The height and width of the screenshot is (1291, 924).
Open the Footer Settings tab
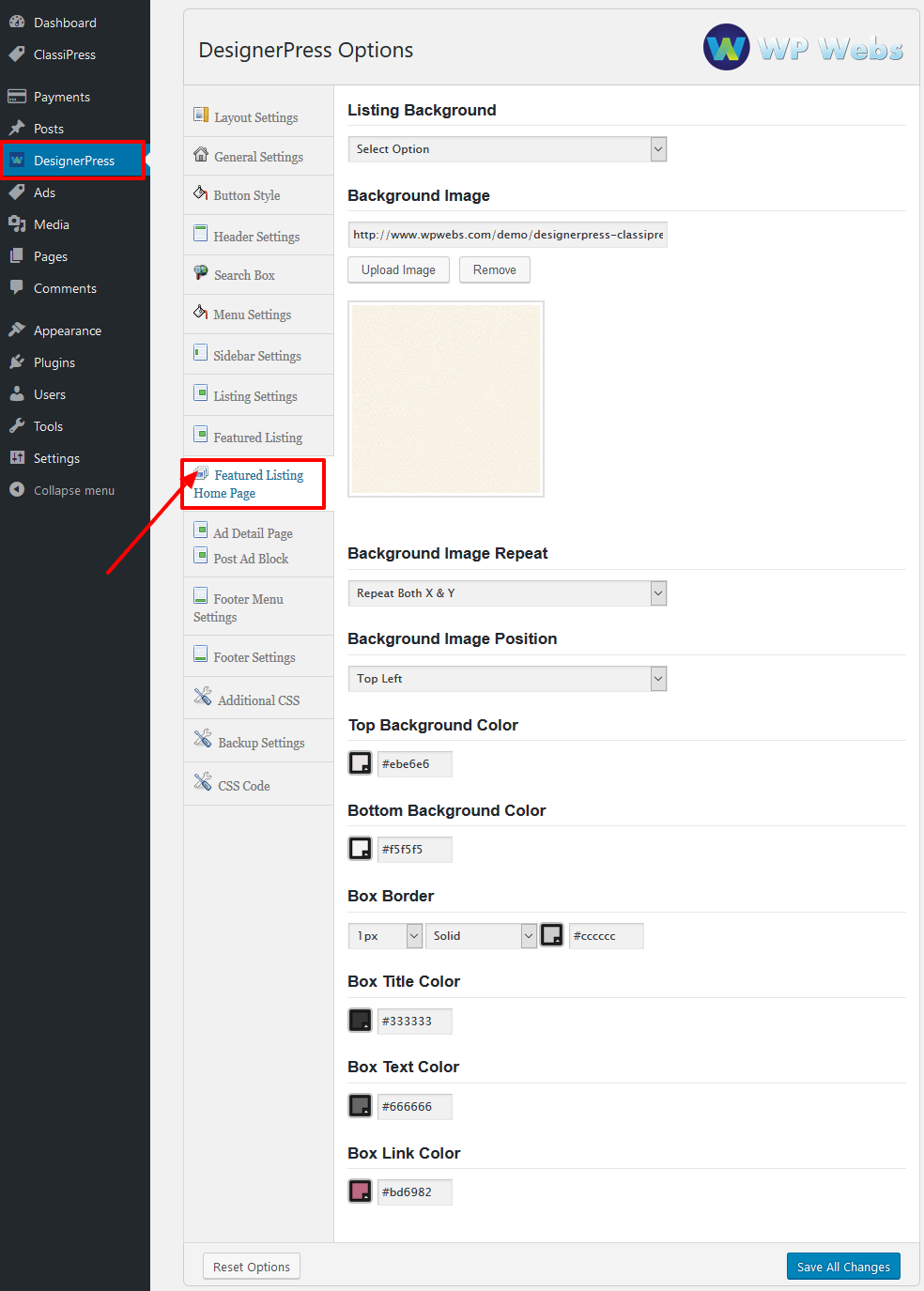coord(258,656)
